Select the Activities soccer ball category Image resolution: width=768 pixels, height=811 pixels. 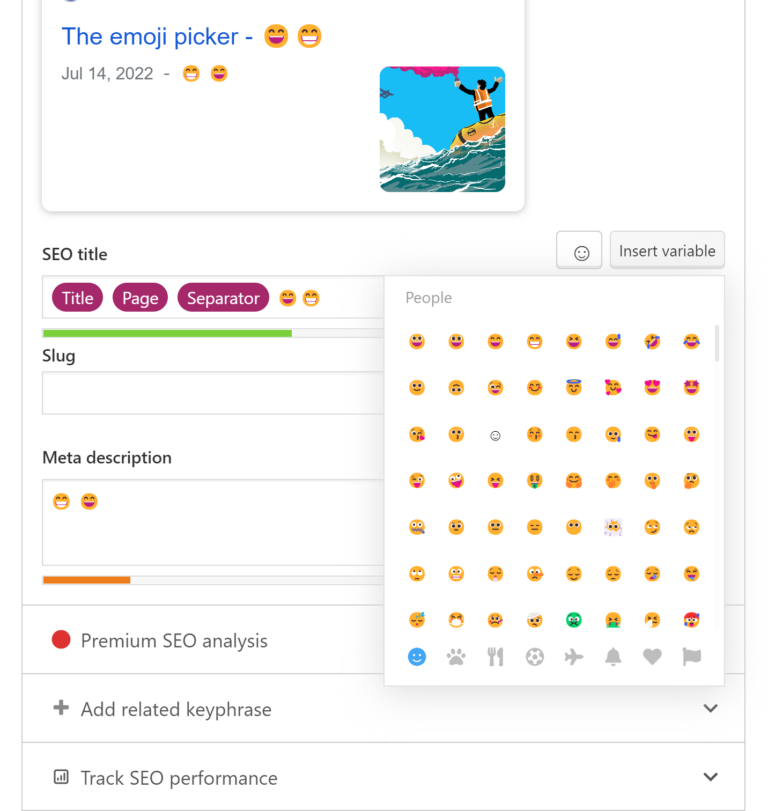tap(534, 657)
